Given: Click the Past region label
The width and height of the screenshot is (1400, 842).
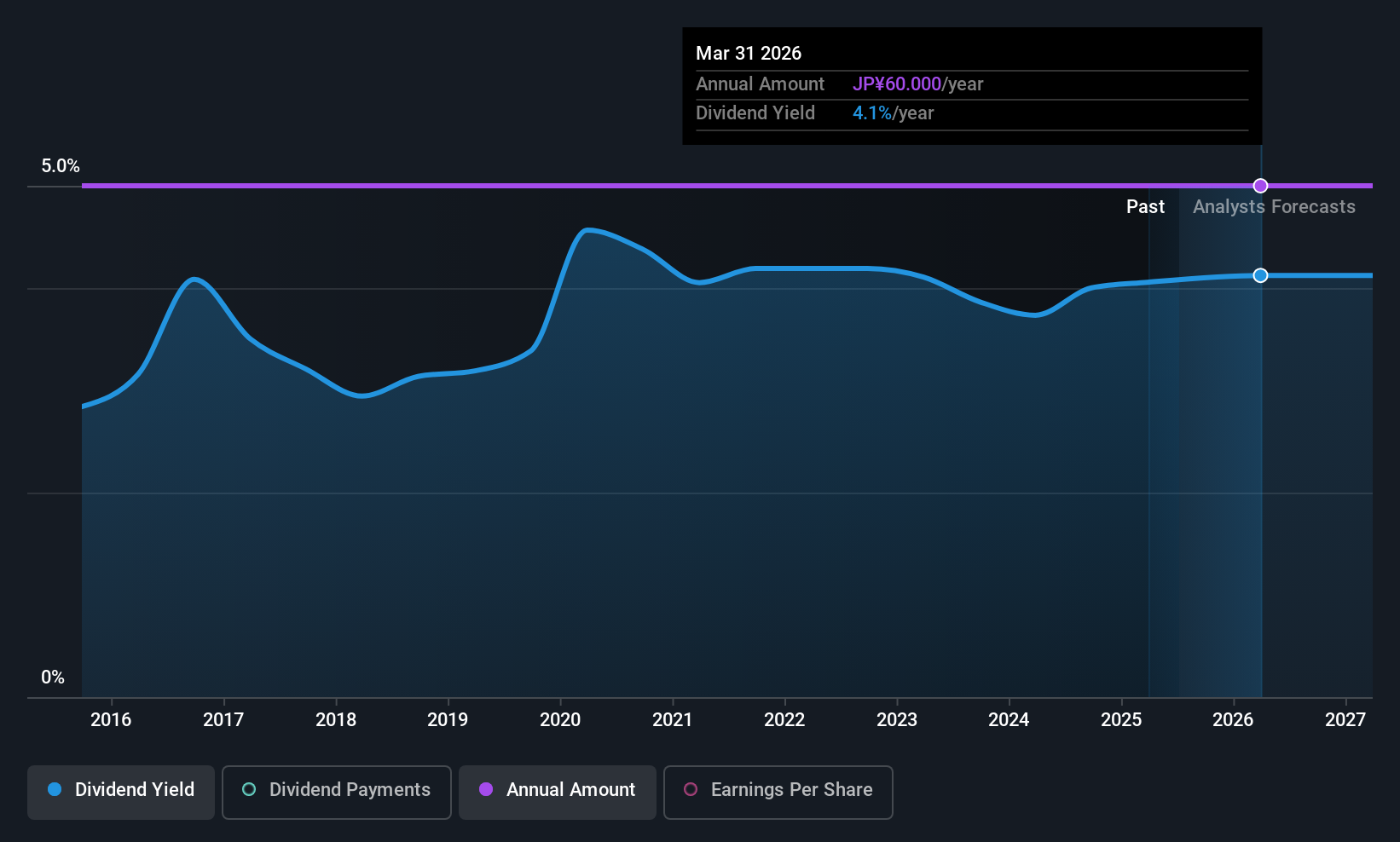Looking at the screenshot, I should (1145, 207).
